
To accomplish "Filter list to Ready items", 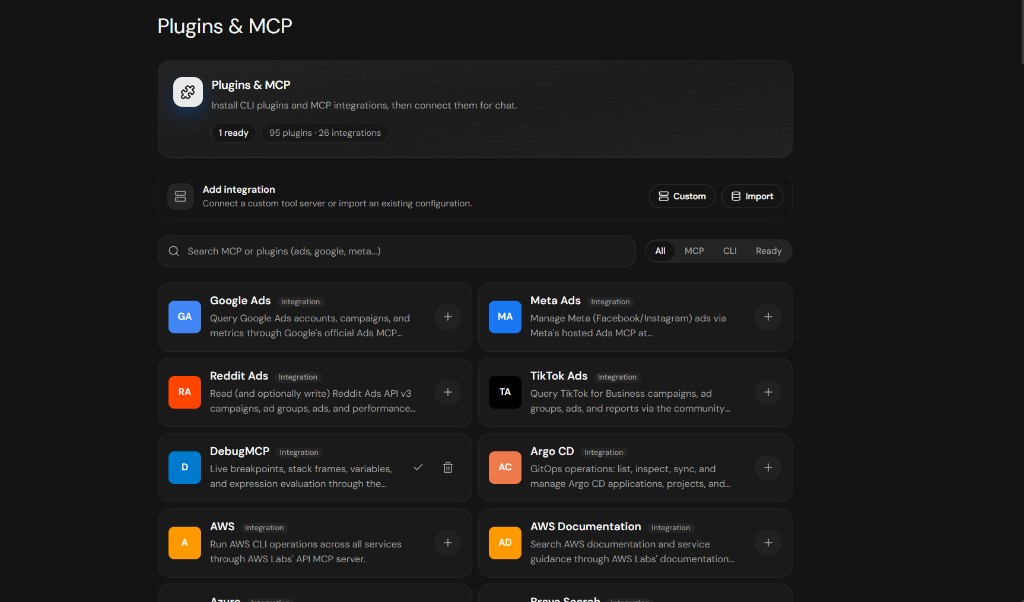I will (769, 251).
